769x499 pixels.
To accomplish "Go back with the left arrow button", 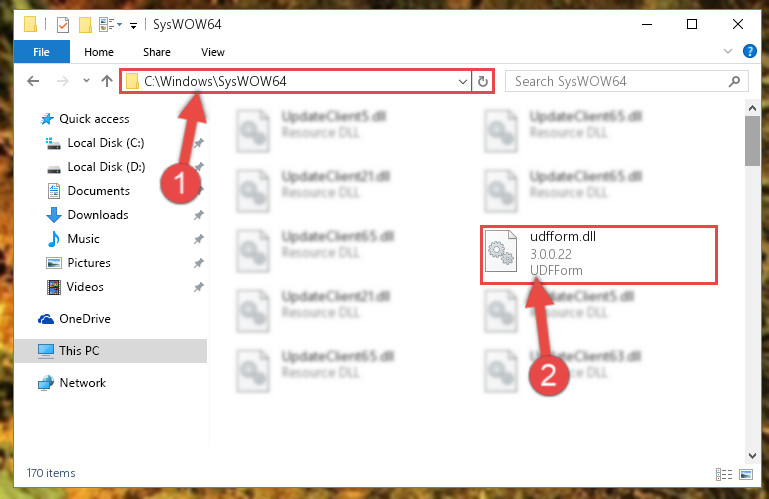I will coord(33,81).
